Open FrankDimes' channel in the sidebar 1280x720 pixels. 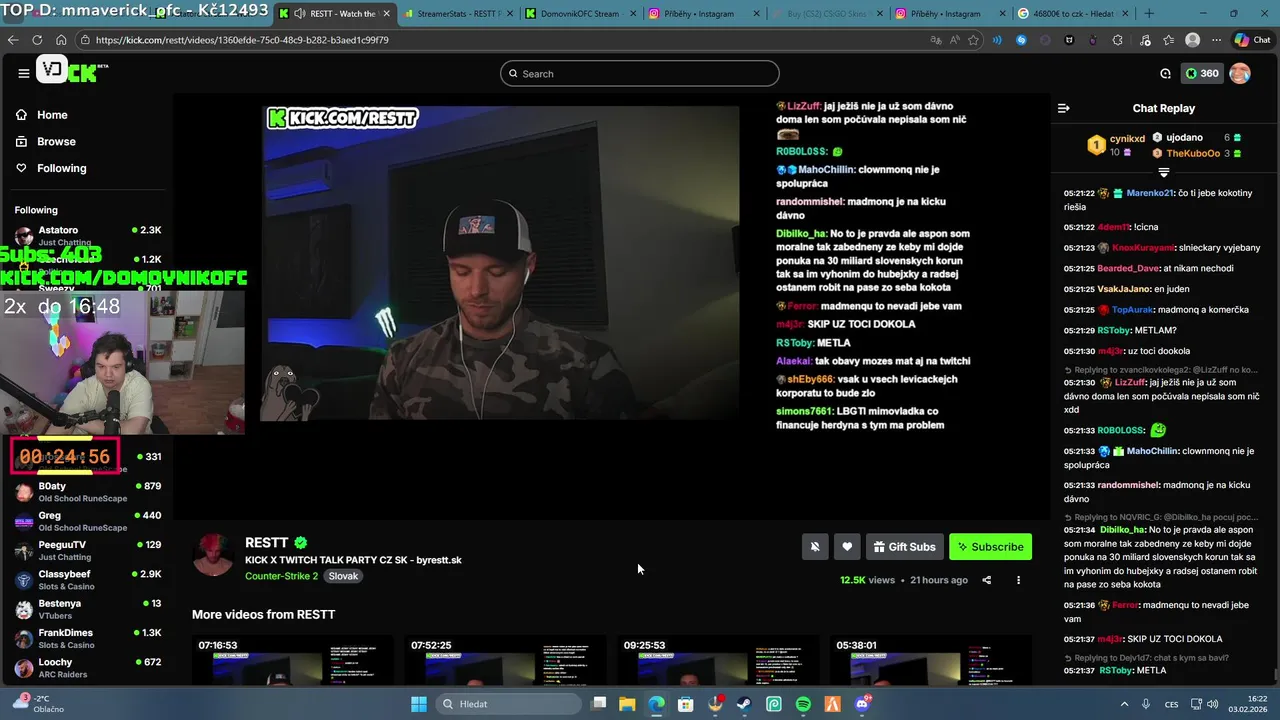pos(88,638)
